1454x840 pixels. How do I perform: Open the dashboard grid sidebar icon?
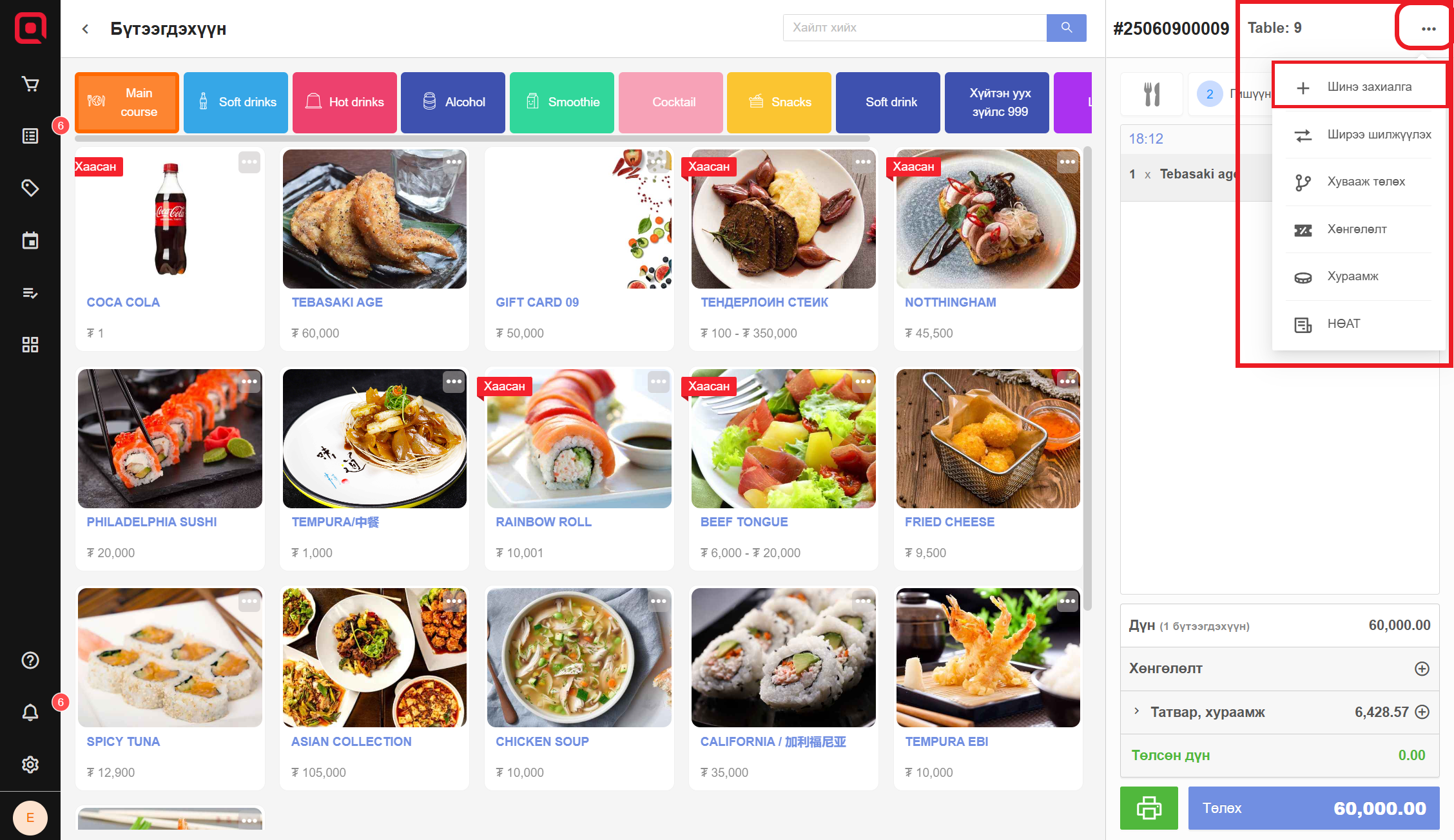pyautogui.click(x=30, y=345)
